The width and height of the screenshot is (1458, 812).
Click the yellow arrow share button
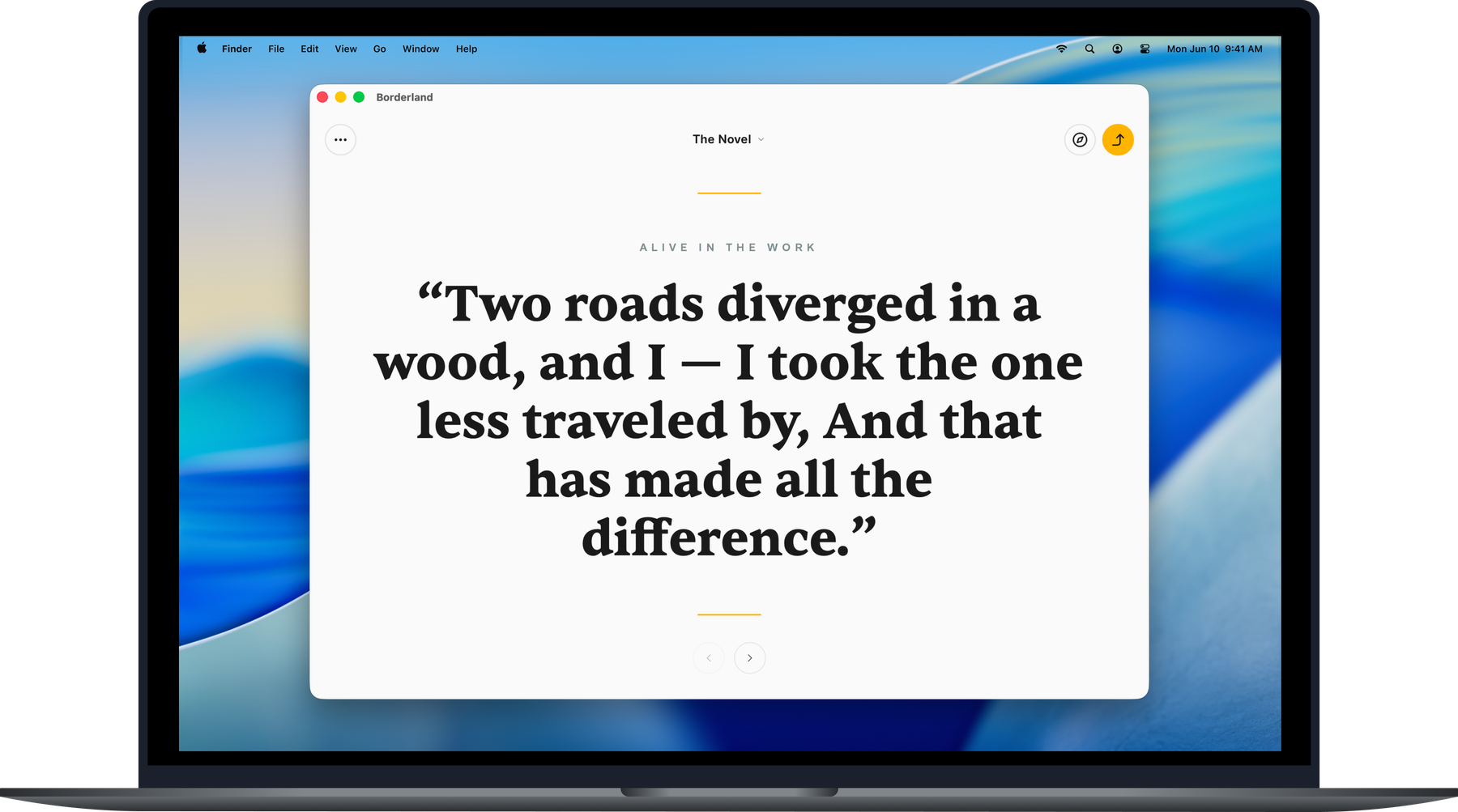1118,140
